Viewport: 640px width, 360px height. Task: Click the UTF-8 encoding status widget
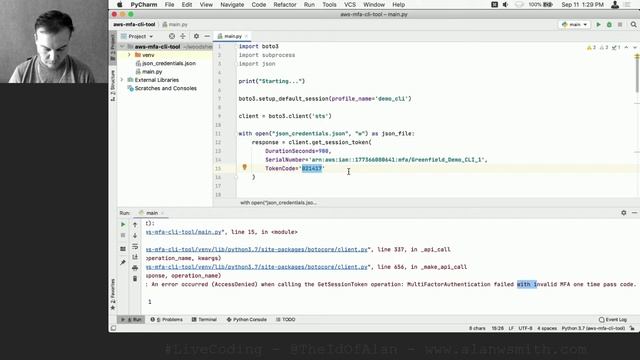(x=525, y=328)
